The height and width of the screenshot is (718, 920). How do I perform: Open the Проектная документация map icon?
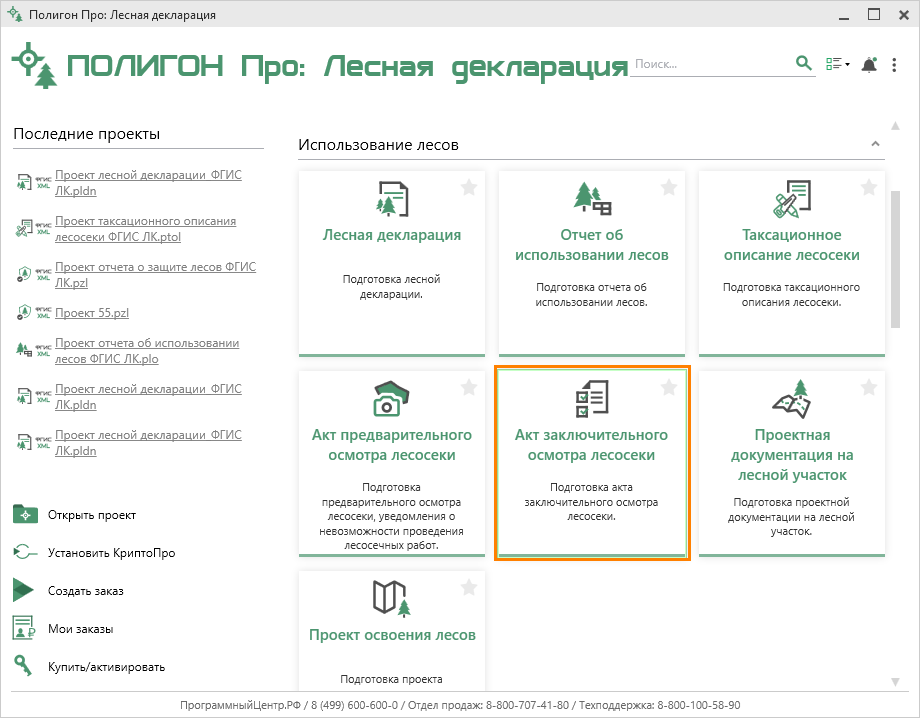[792, 399]
